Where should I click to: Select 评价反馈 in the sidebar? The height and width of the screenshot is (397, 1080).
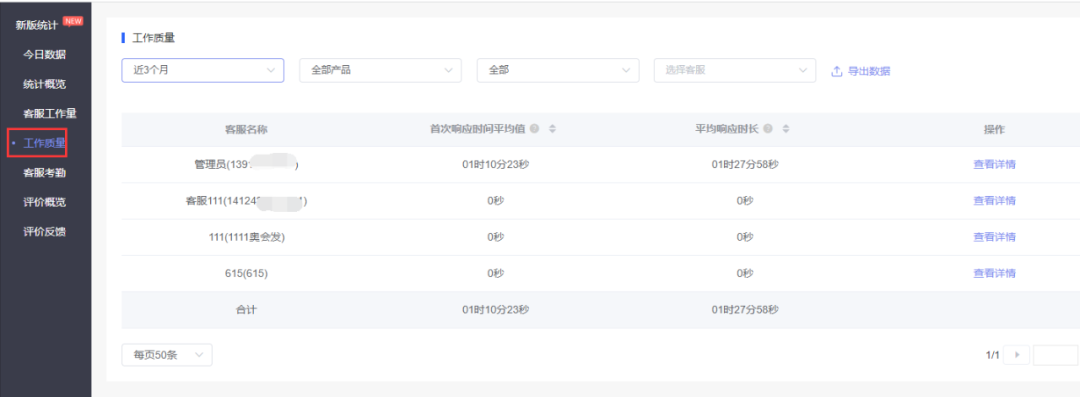(45, 232)
